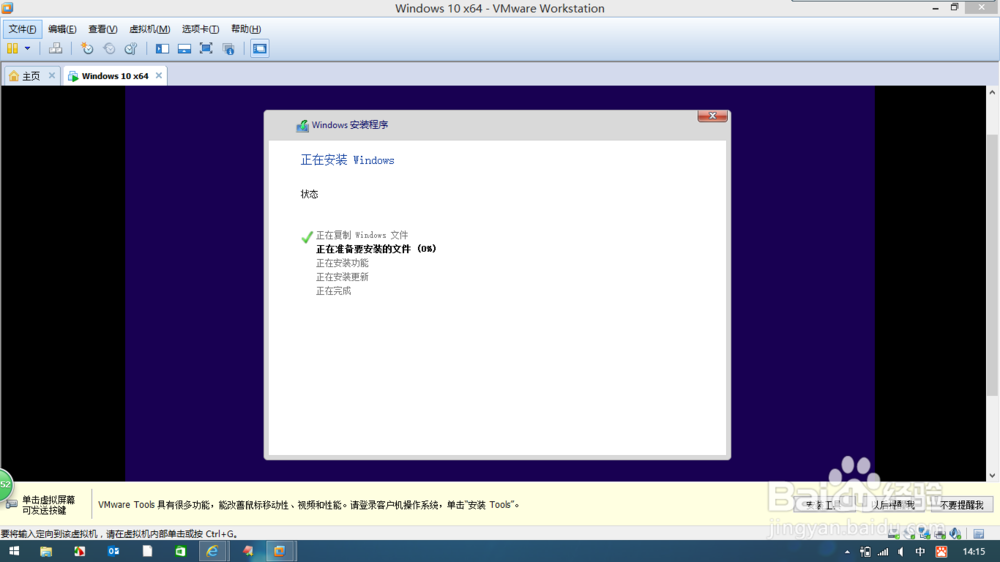Click the printer device status icon

(939, 533)
